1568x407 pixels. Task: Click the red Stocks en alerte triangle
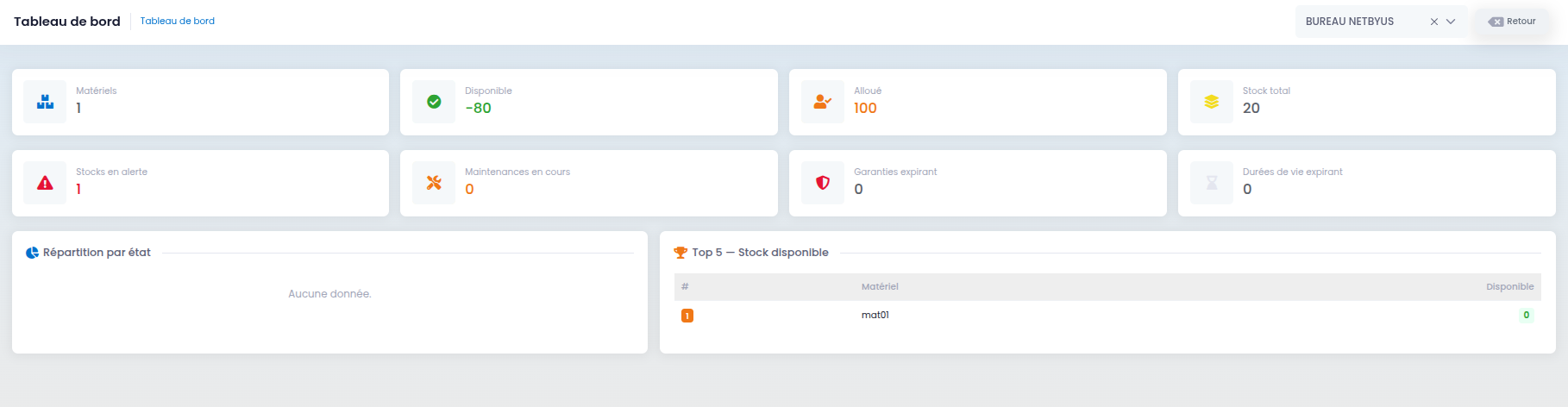coord(45,183)
